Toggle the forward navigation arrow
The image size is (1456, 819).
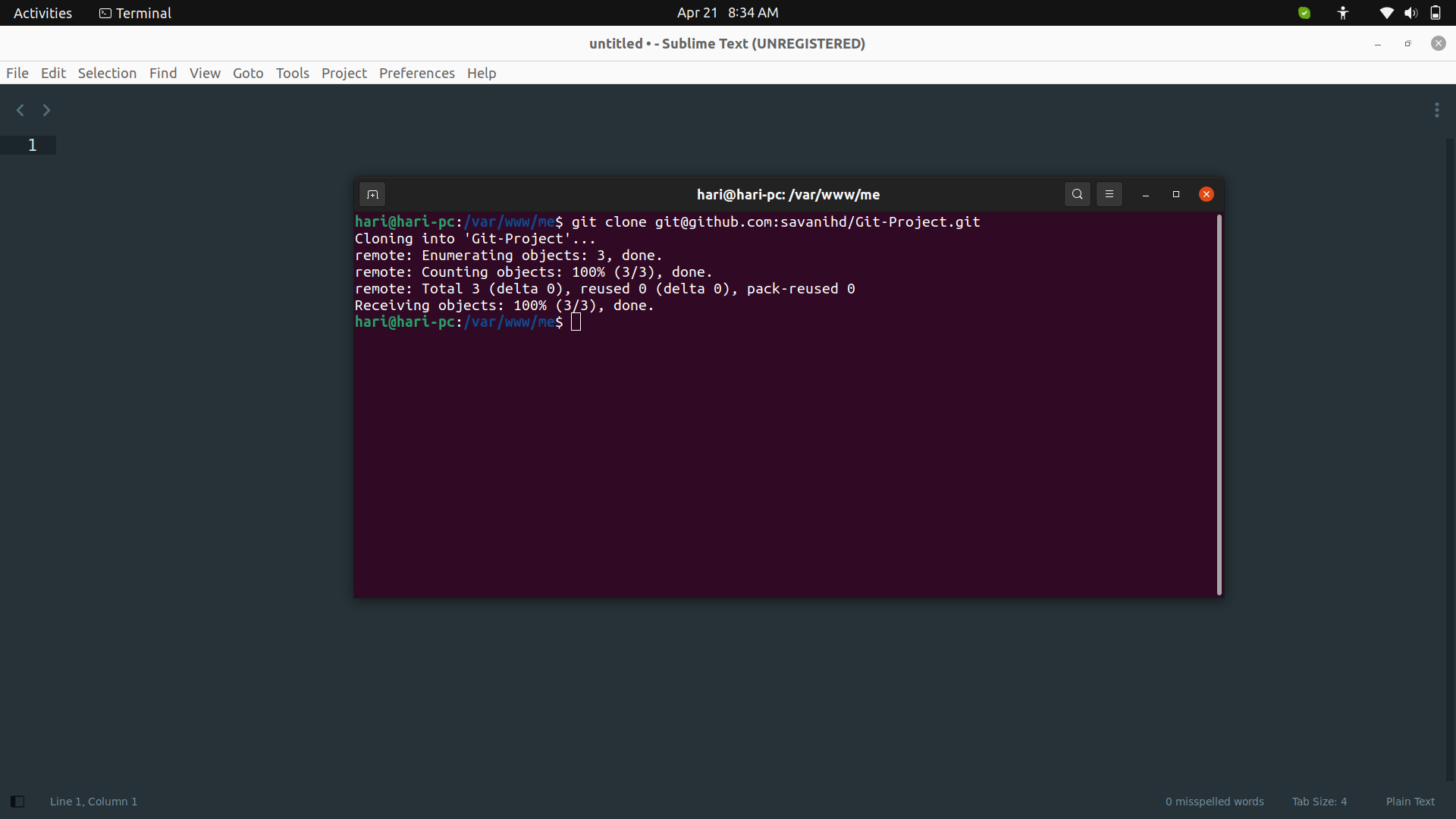[x=46, y=110]
